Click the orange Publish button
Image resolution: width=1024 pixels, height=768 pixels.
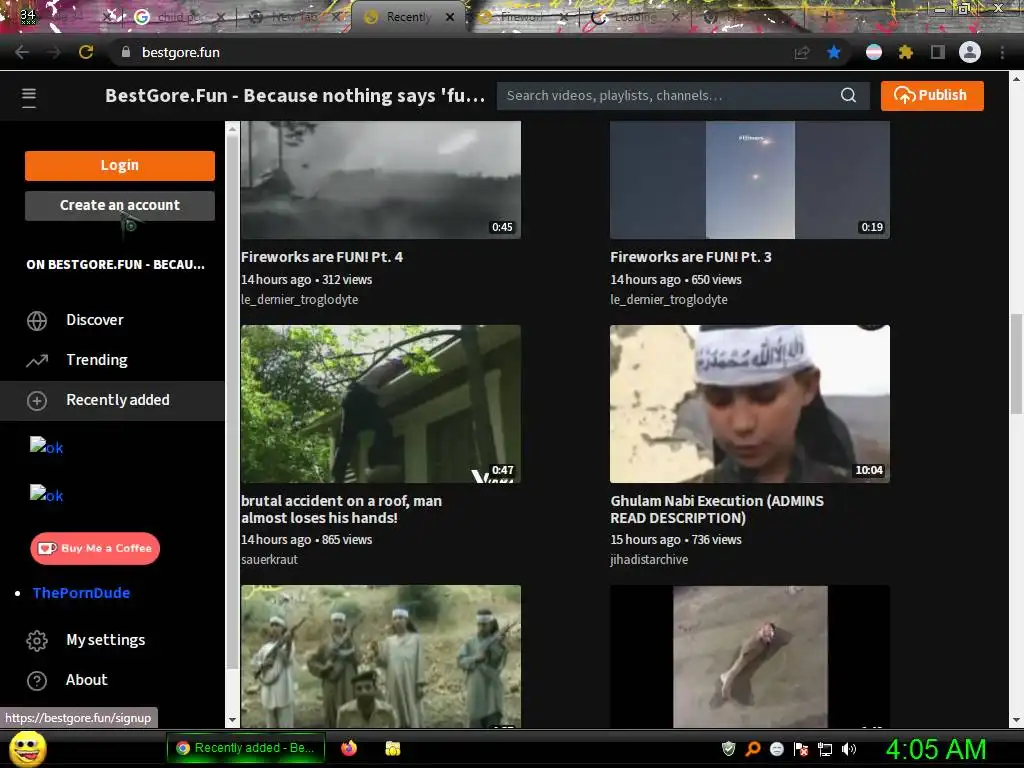tap(932, 95)
